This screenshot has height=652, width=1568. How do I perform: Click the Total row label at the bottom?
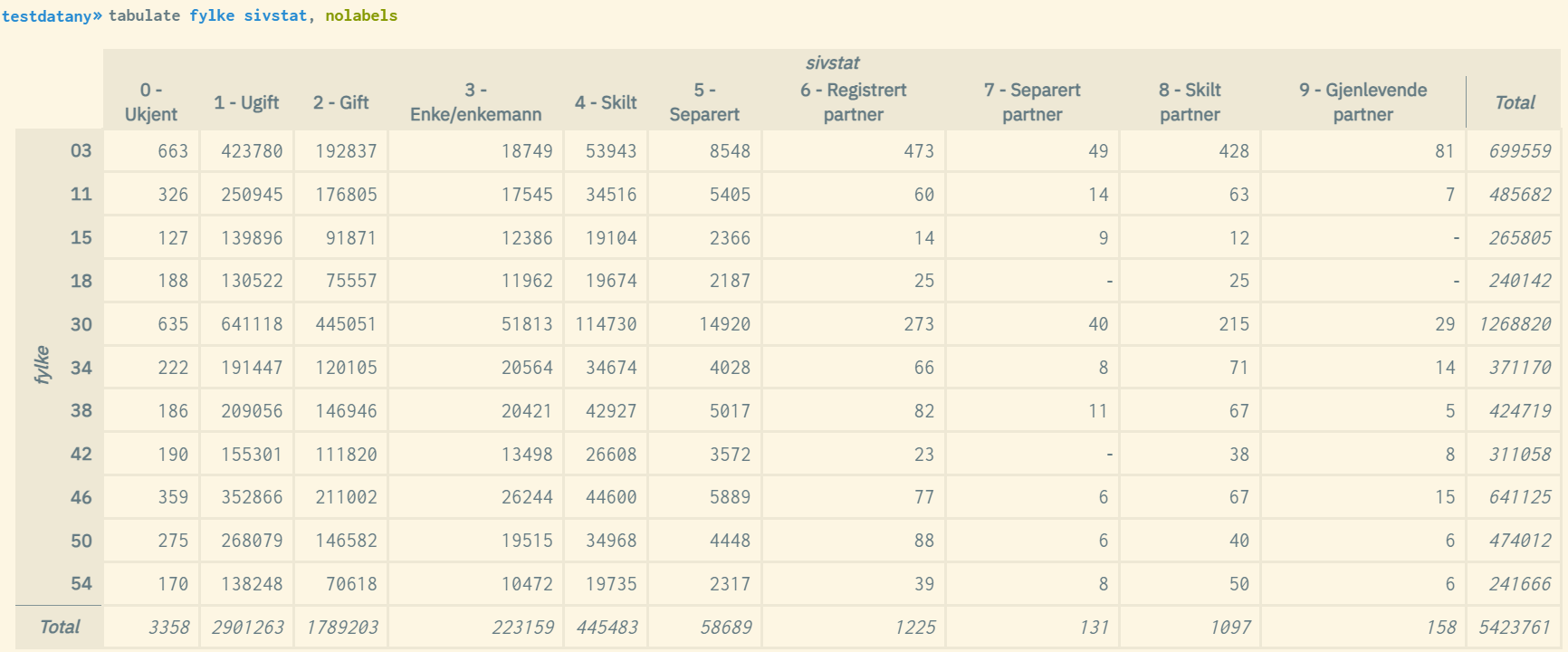coord(60,627)
